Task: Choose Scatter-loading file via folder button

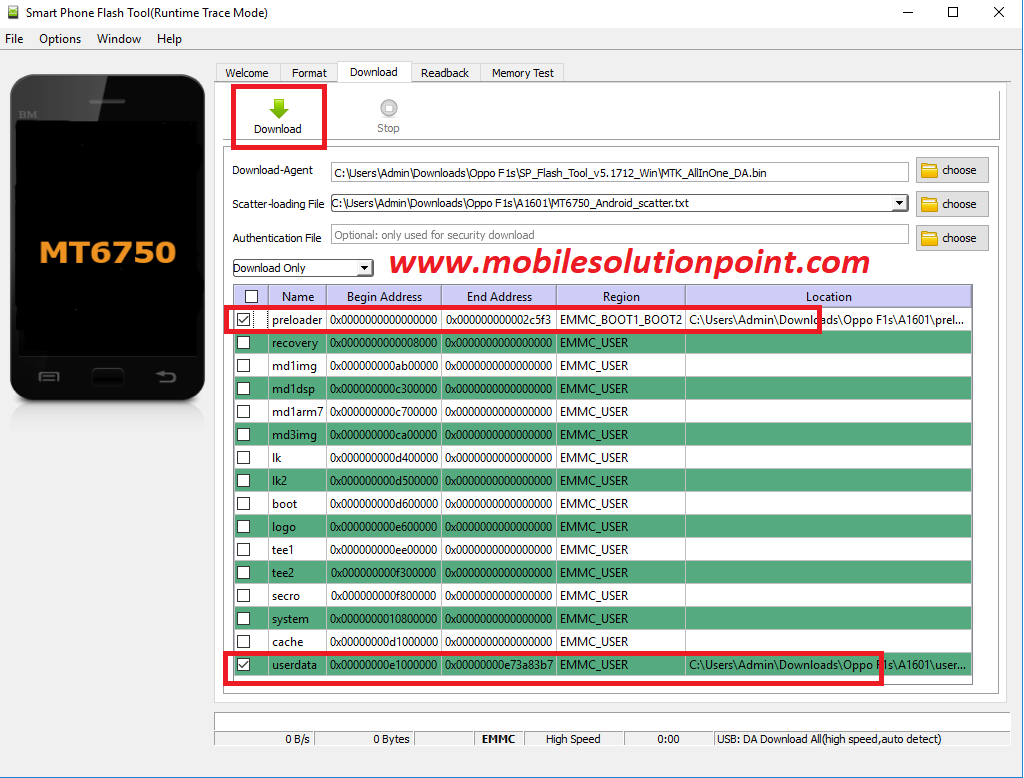Action: tap(952, 204)
